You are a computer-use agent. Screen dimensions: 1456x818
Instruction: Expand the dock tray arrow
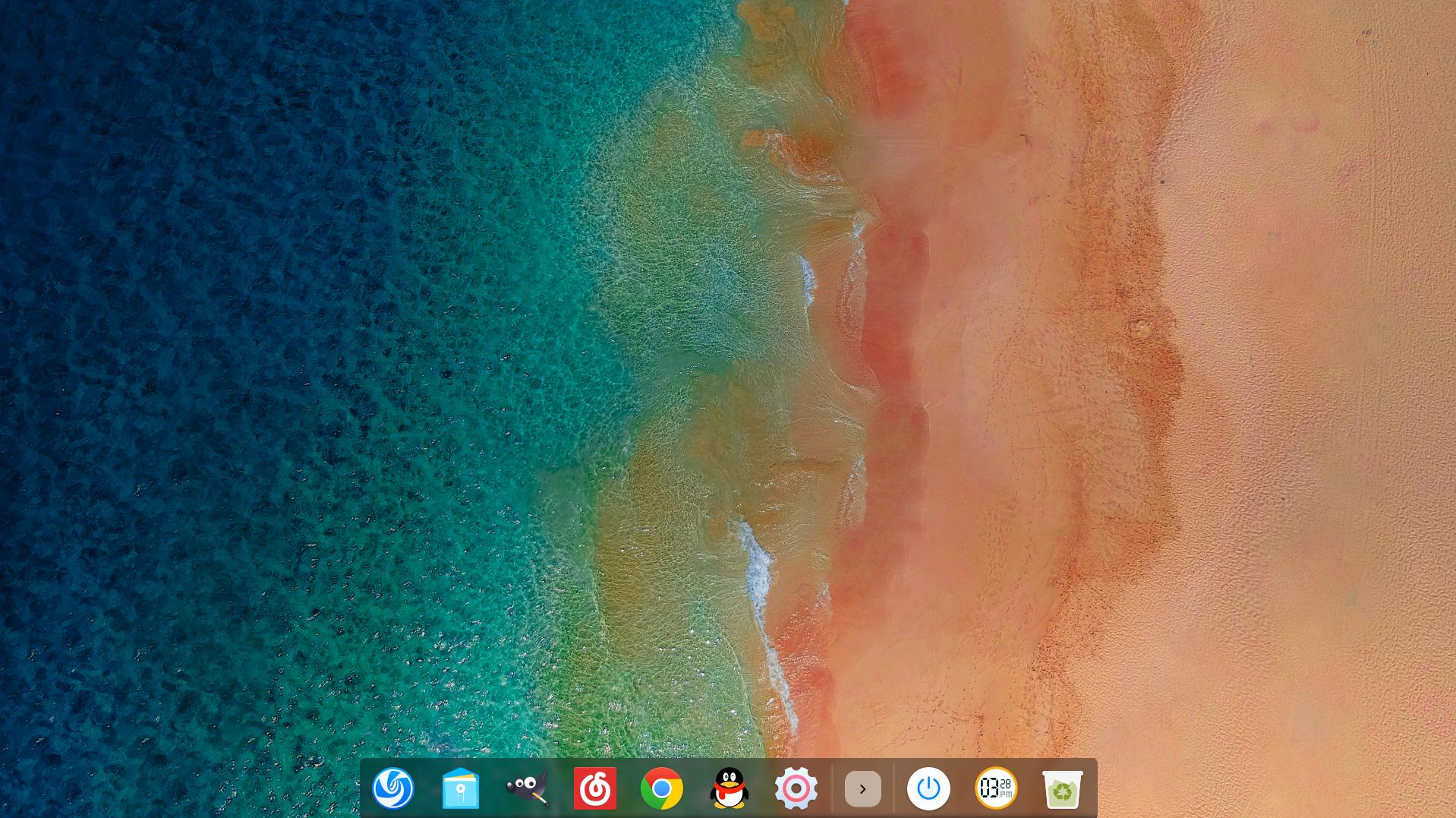(862, 788)
